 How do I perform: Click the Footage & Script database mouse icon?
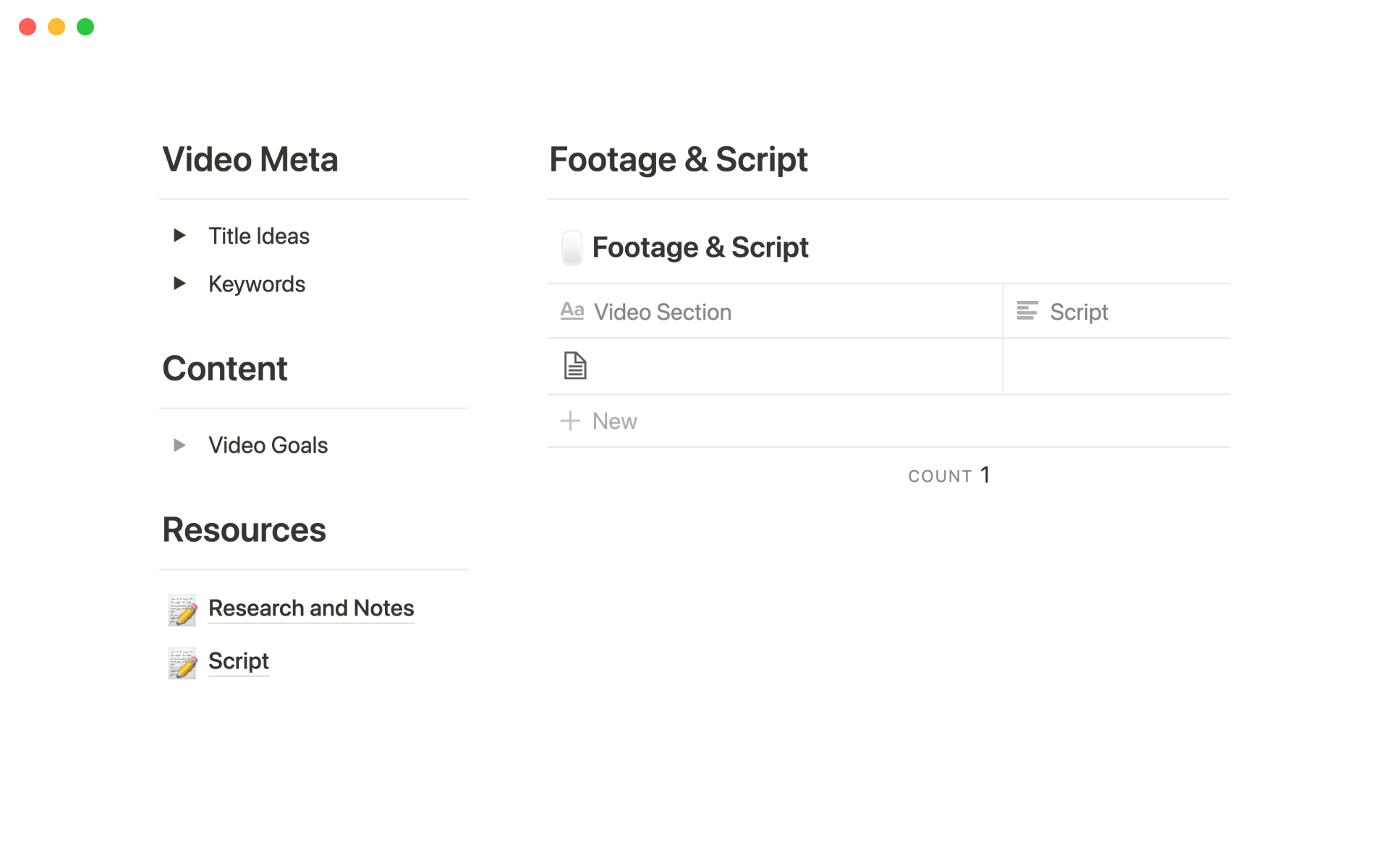pos(572,248)
